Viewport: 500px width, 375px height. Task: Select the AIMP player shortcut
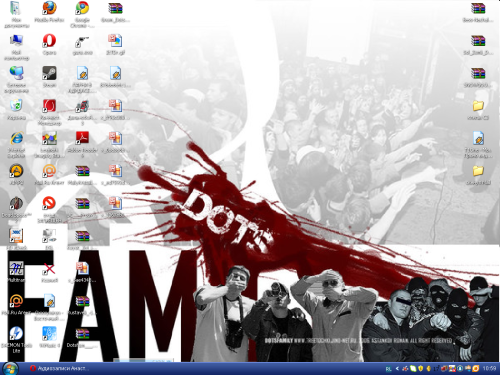(x=16, y=171)
